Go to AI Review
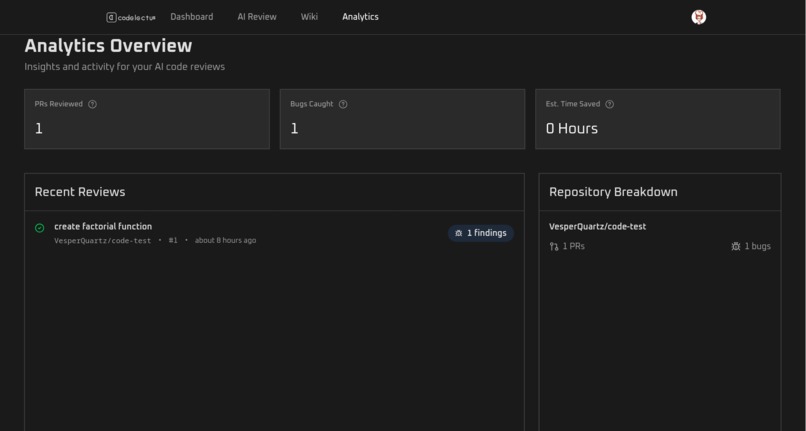This screenshot has width=806, height=431. point(257,17)
